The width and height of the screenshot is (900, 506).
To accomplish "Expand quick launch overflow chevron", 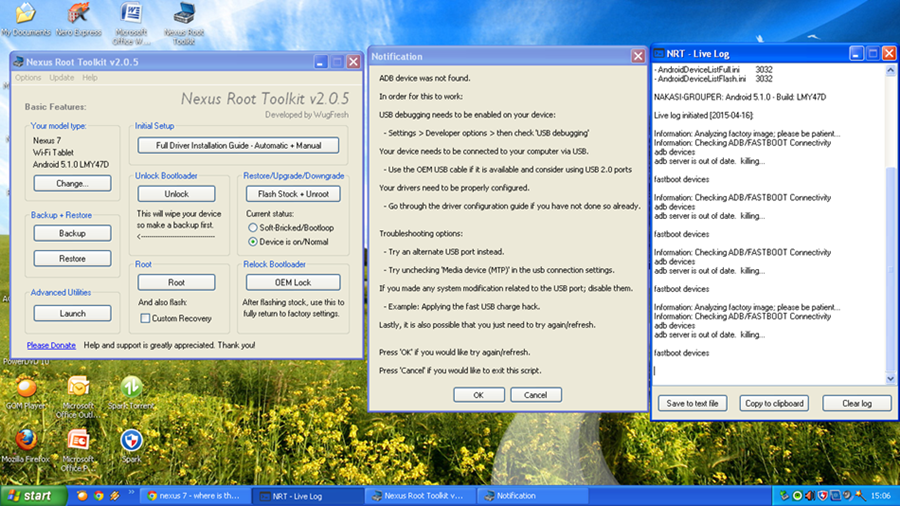I will pyautogui.click(x=131, y=493).
